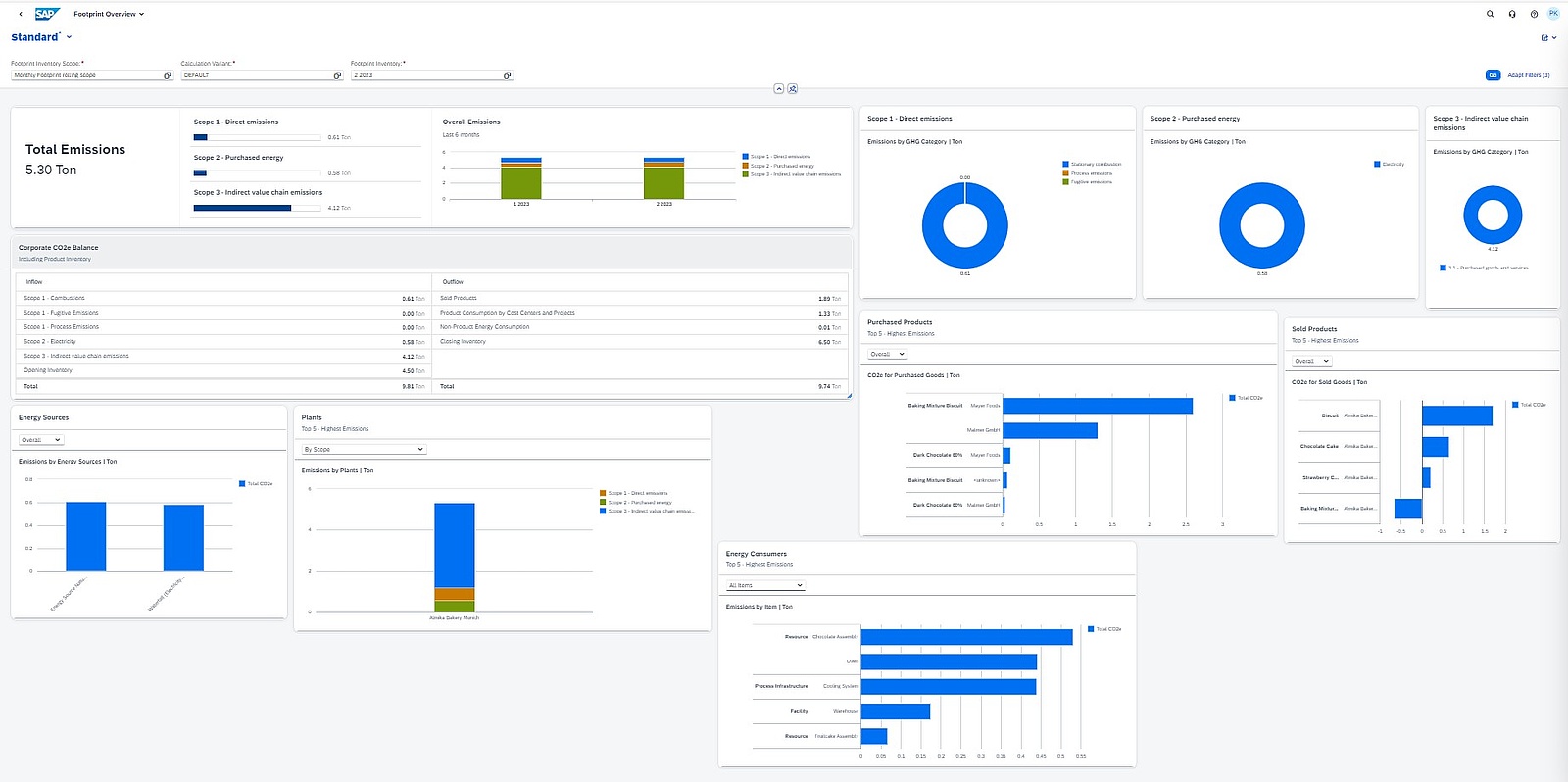Open value help for Calculation Variant field

point(338,75)
